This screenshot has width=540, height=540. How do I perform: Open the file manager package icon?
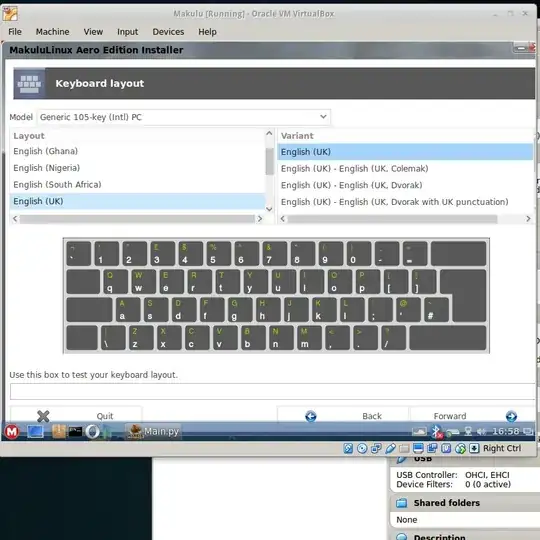coord(59,431)
